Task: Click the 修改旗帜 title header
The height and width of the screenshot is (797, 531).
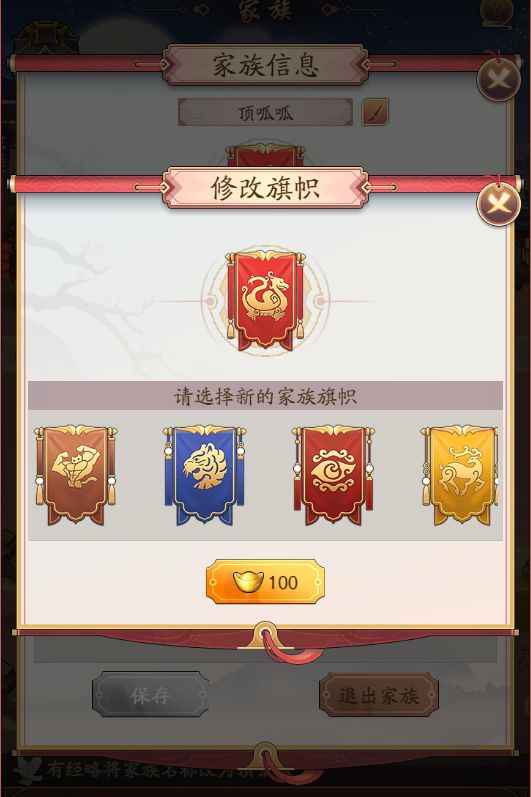Action: click(x=265, y=188)
